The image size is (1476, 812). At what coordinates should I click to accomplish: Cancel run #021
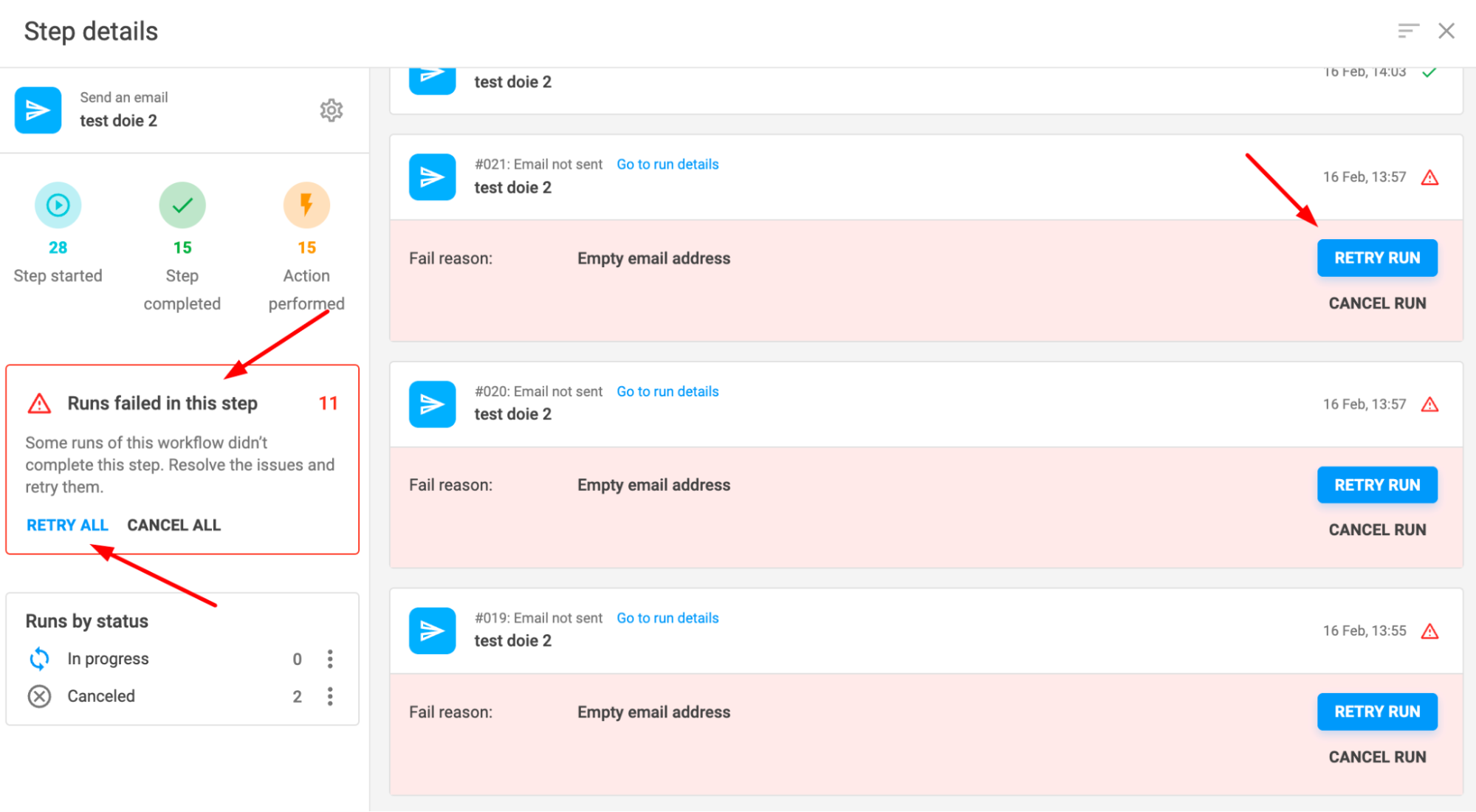click(1377, 303)
